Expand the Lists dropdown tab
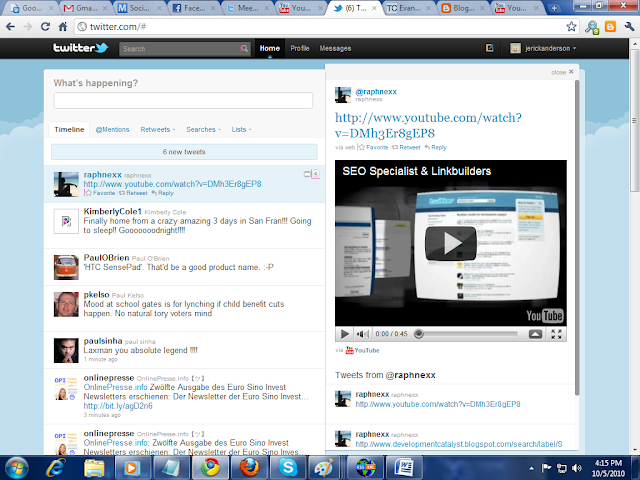 click(x=241, y=129)
